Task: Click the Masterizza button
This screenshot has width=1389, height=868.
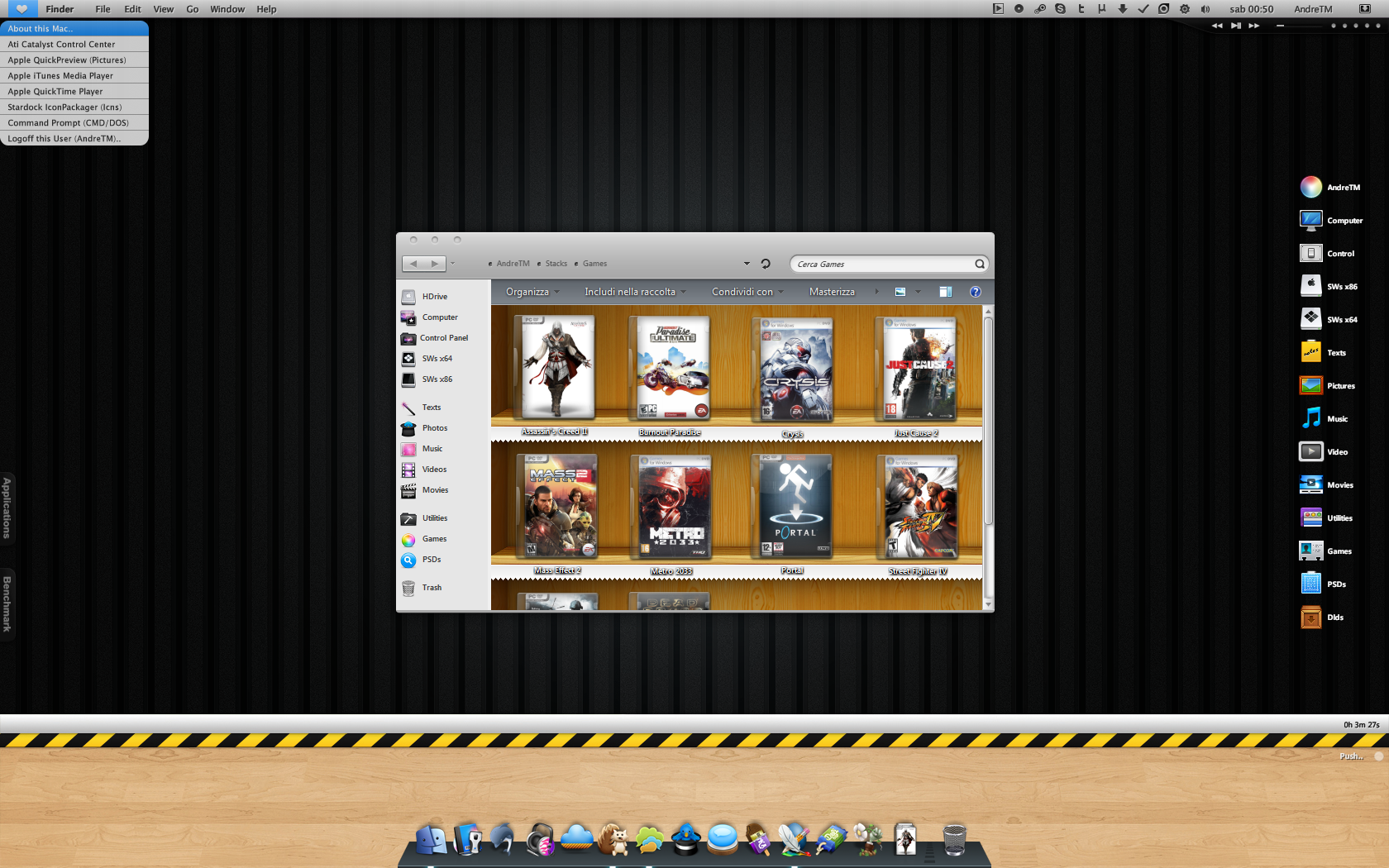Action: tap(832, 292)
